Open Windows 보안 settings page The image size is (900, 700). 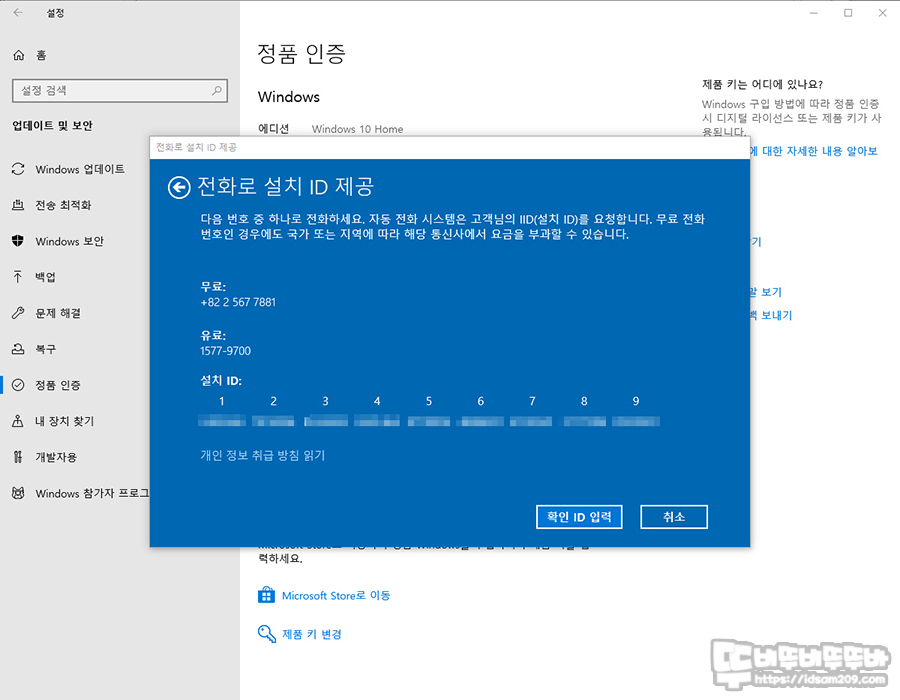[x=69, y=242]
